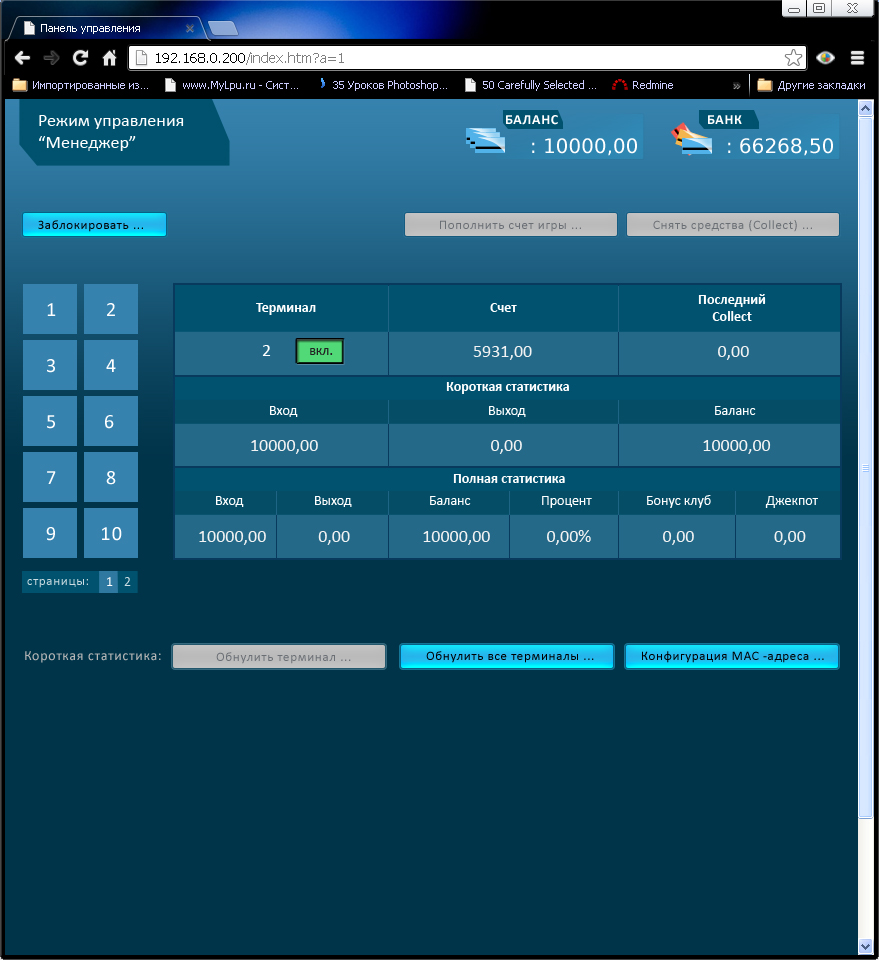The width and height of the screenshot is (879, 960).
Task: Click Обнулить все терминалы button
Action: coord(506,657)
